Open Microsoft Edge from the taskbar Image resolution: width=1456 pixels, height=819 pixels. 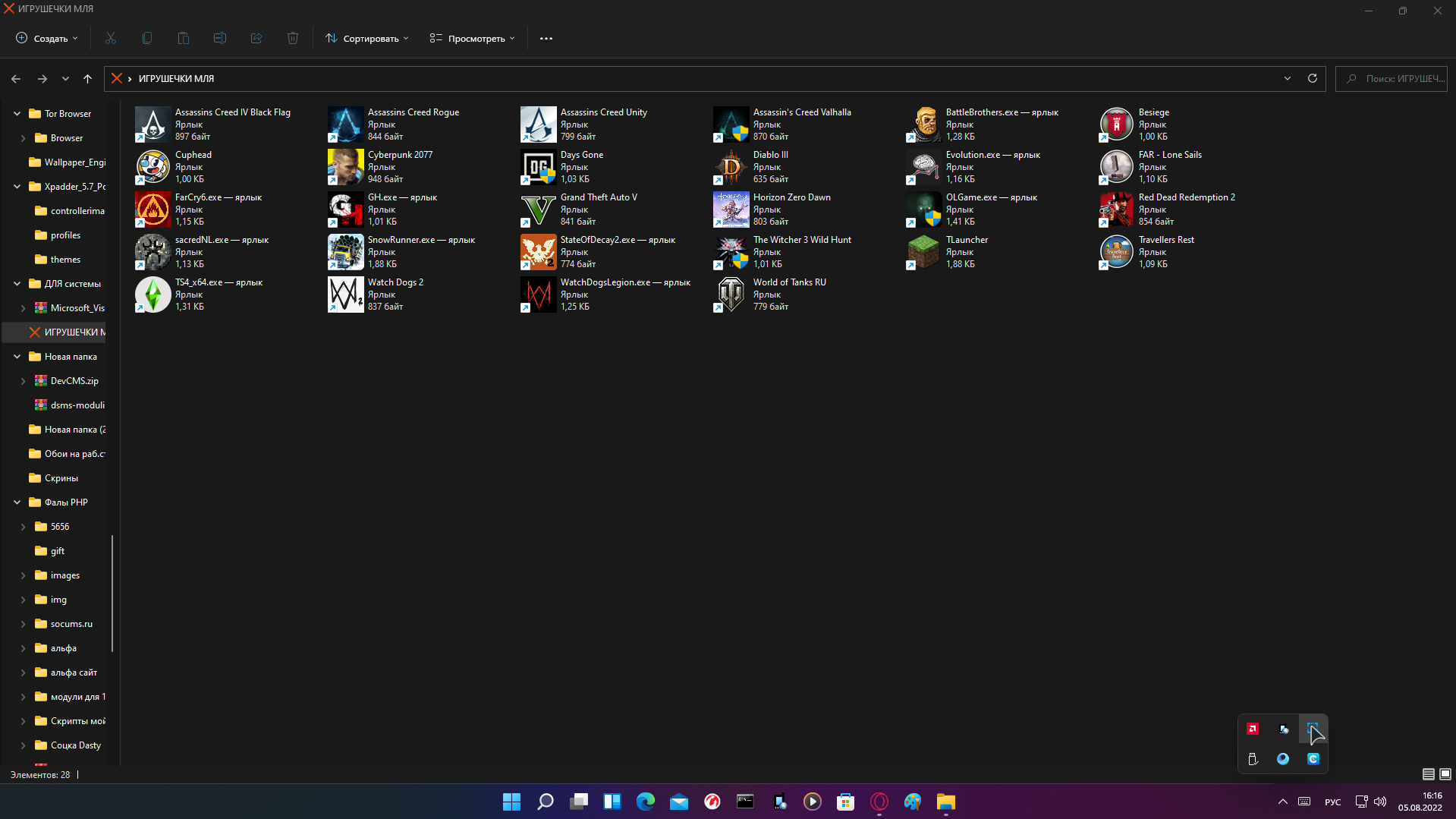pos(646,802)
